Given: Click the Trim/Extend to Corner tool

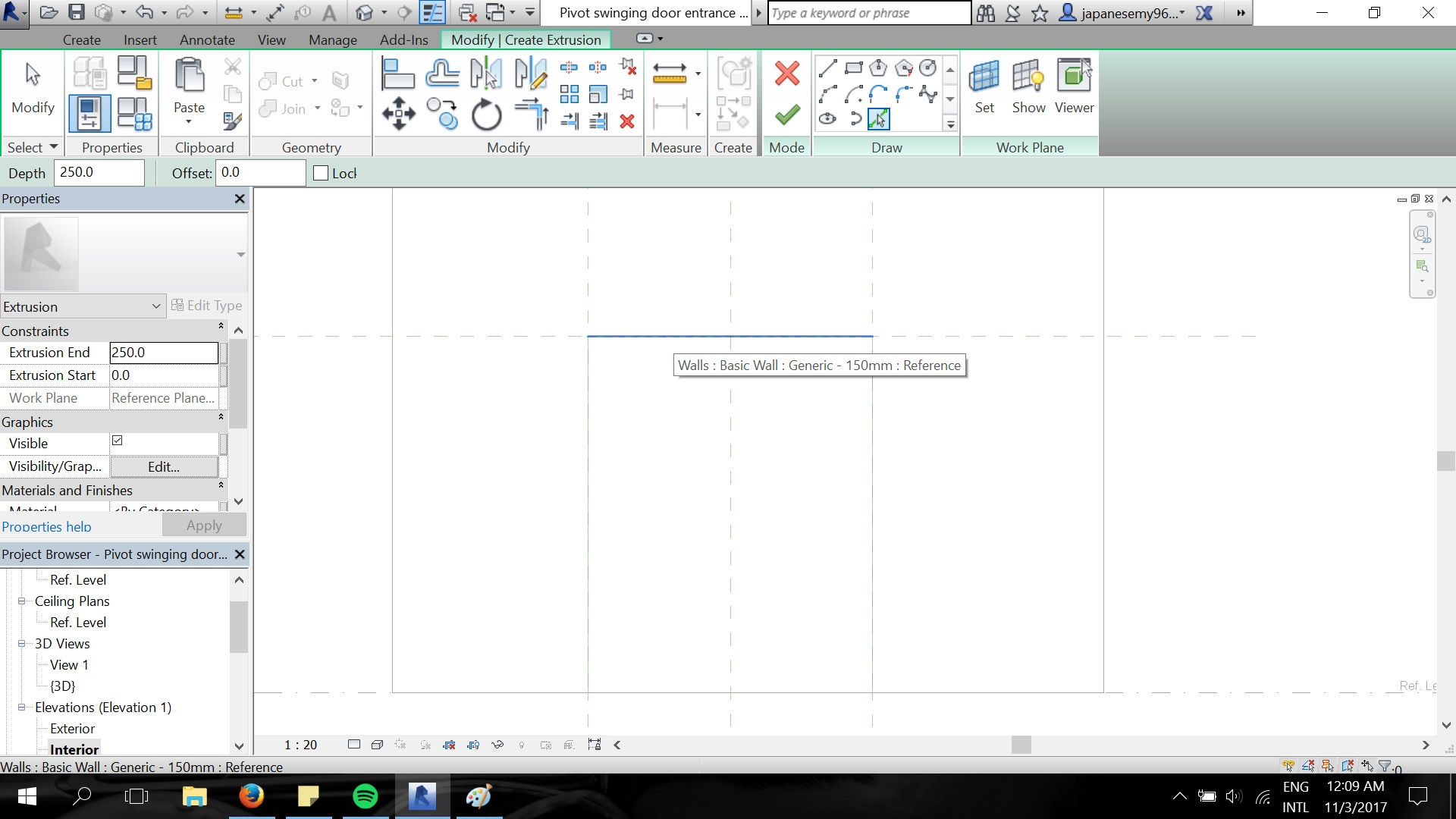Looking at the screenshot, I should (x=531, y=115).
